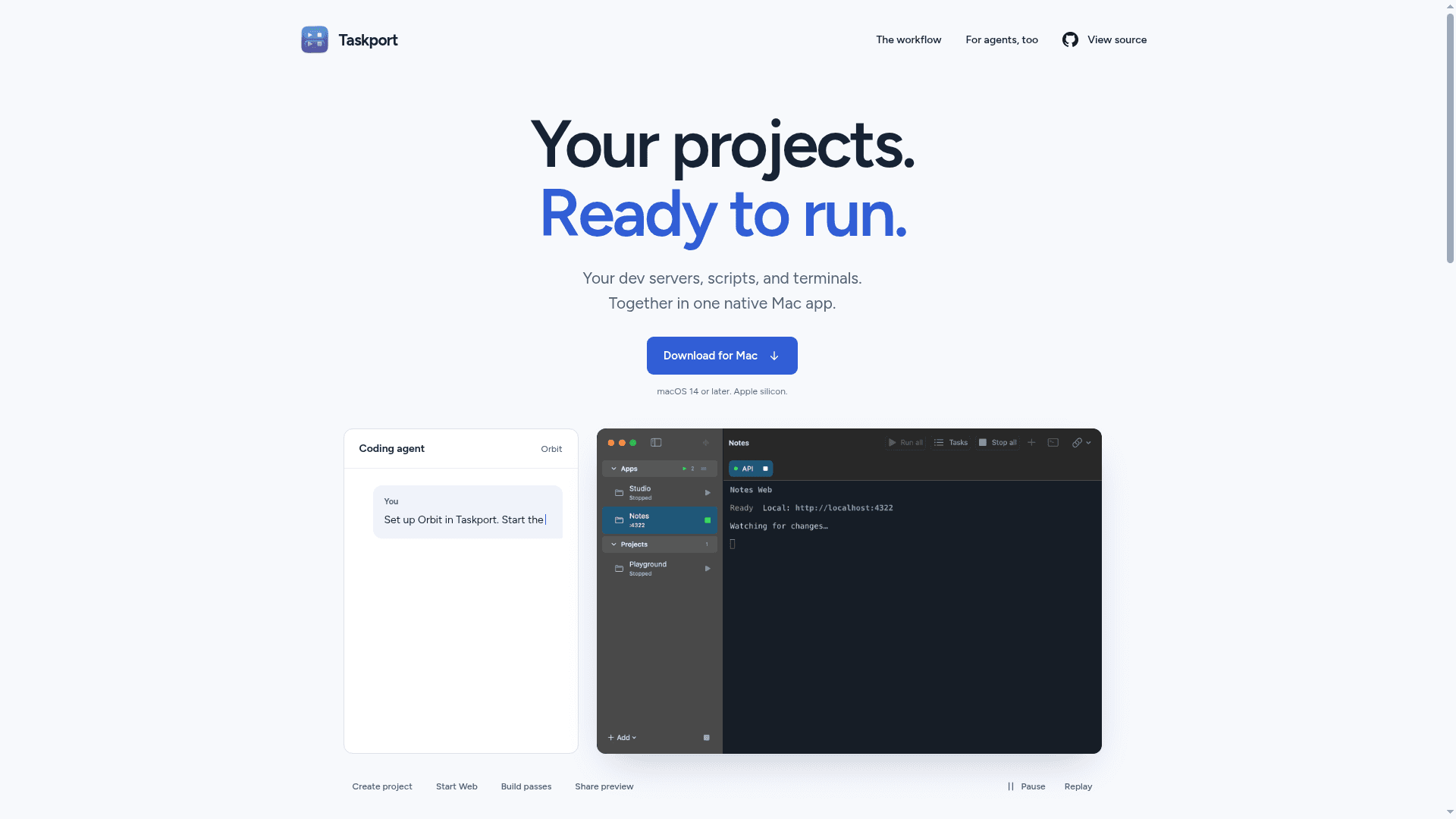Image resolution: width=1456 pixels, height=819 pixels.
Task: Open the Tasks button in toolbar
Action: tap(951, 443)
